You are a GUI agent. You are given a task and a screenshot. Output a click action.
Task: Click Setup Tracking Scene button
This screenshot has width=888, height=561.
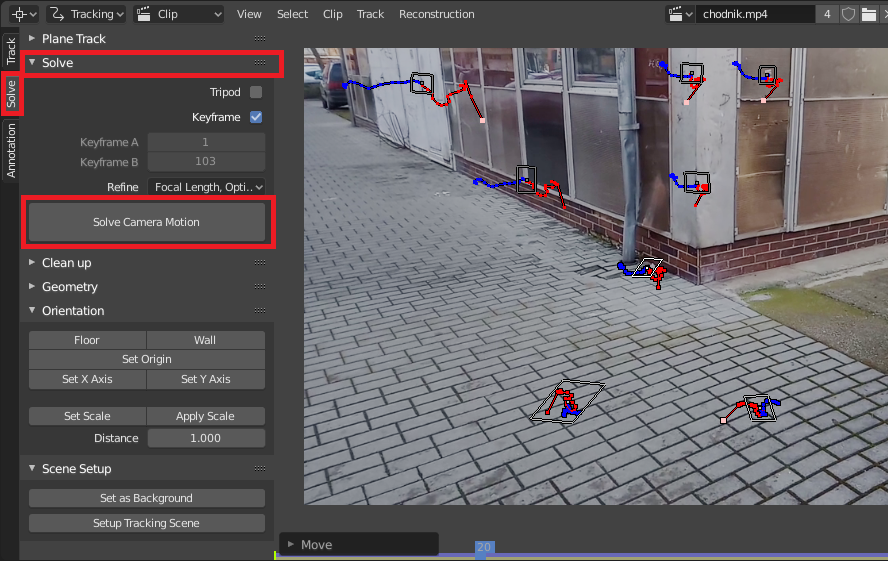[147, 523]
